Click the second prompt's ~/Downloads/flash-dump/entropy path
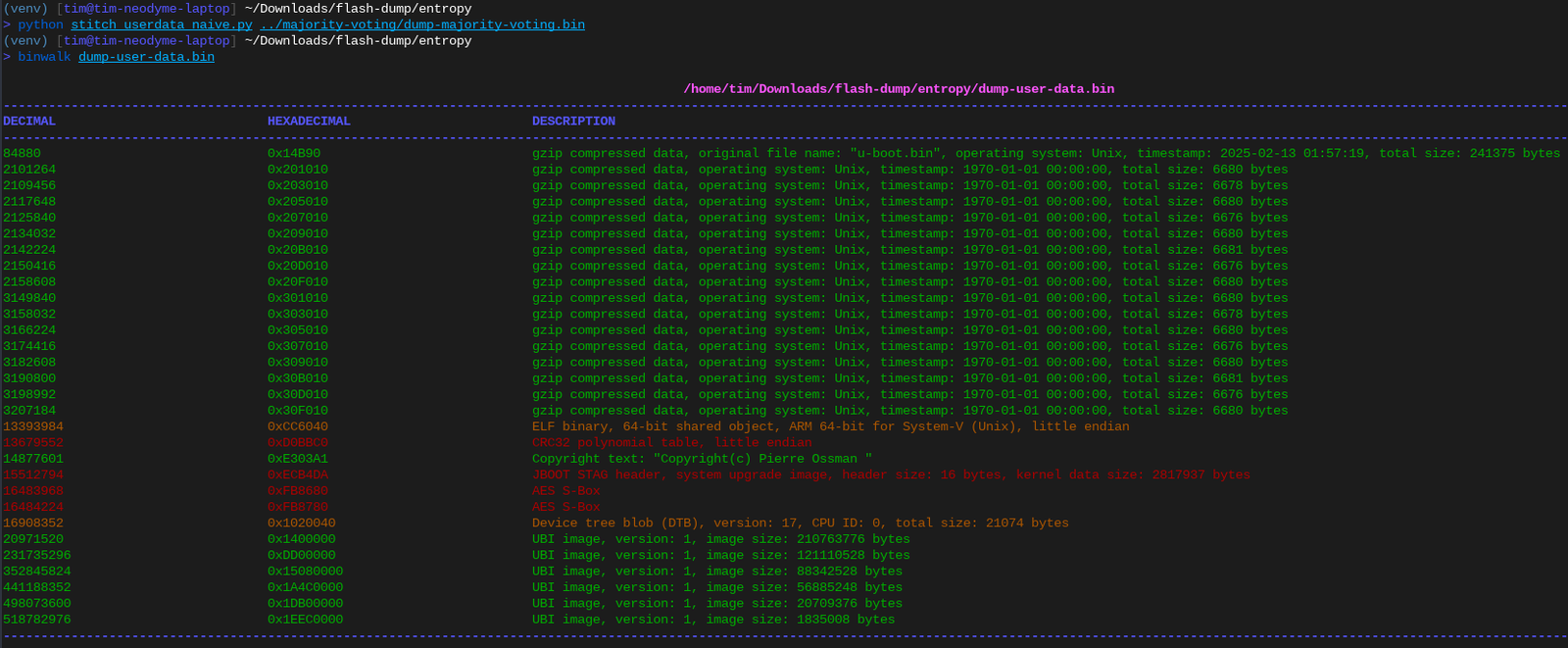 tap(358, 41)
